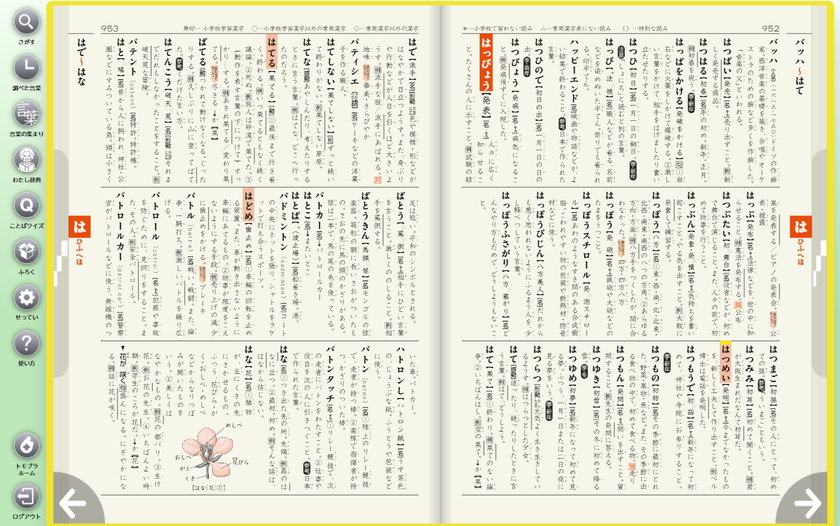Open the ふろく box icon
The height and width of the screenshot is (526, 840).
tap(26, 251)
